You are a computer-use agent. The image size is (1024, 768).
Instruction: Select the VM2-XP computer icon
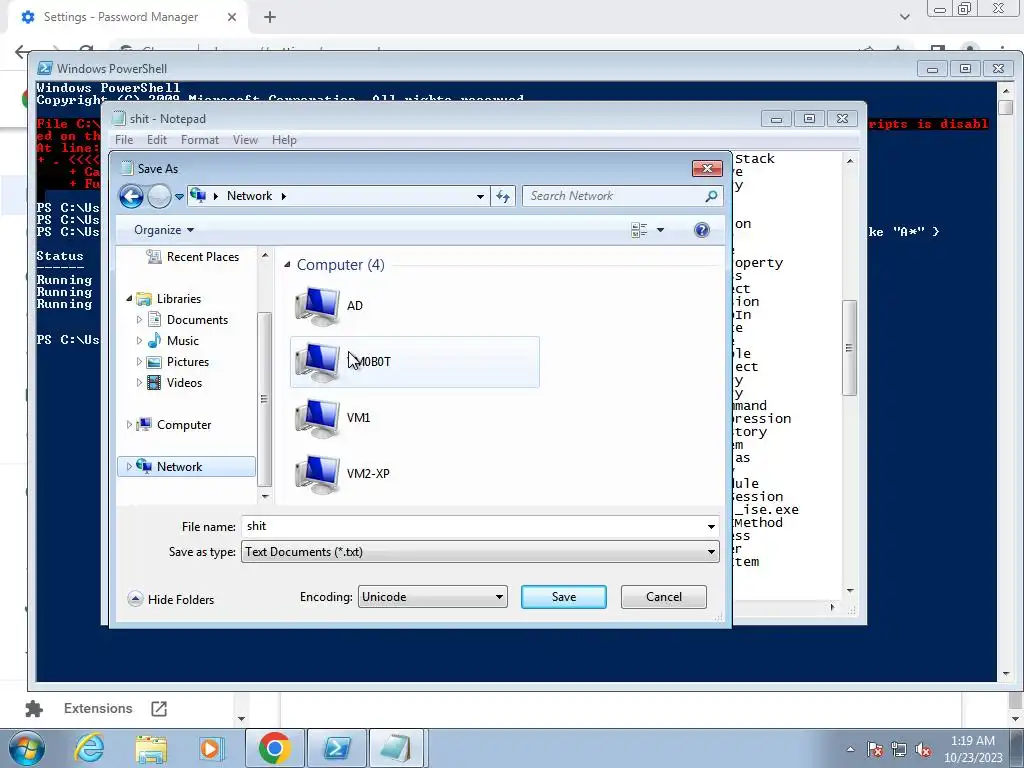317,474
